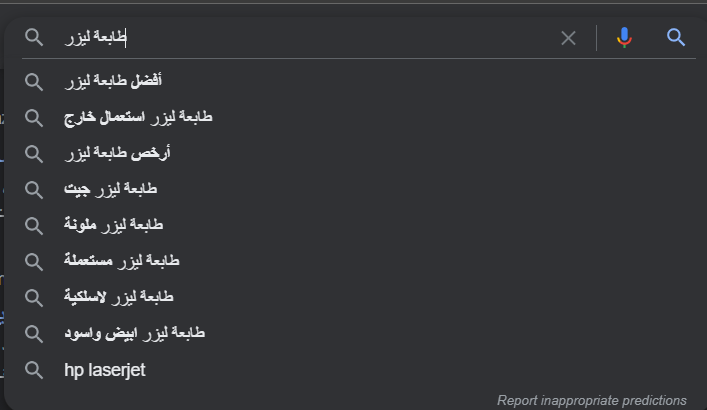Screen dimensions: 707x410
Task: Select the suggestion طابعة ليزر ابيض واسود
Action: pyautogui.click(x=134, y=333)
